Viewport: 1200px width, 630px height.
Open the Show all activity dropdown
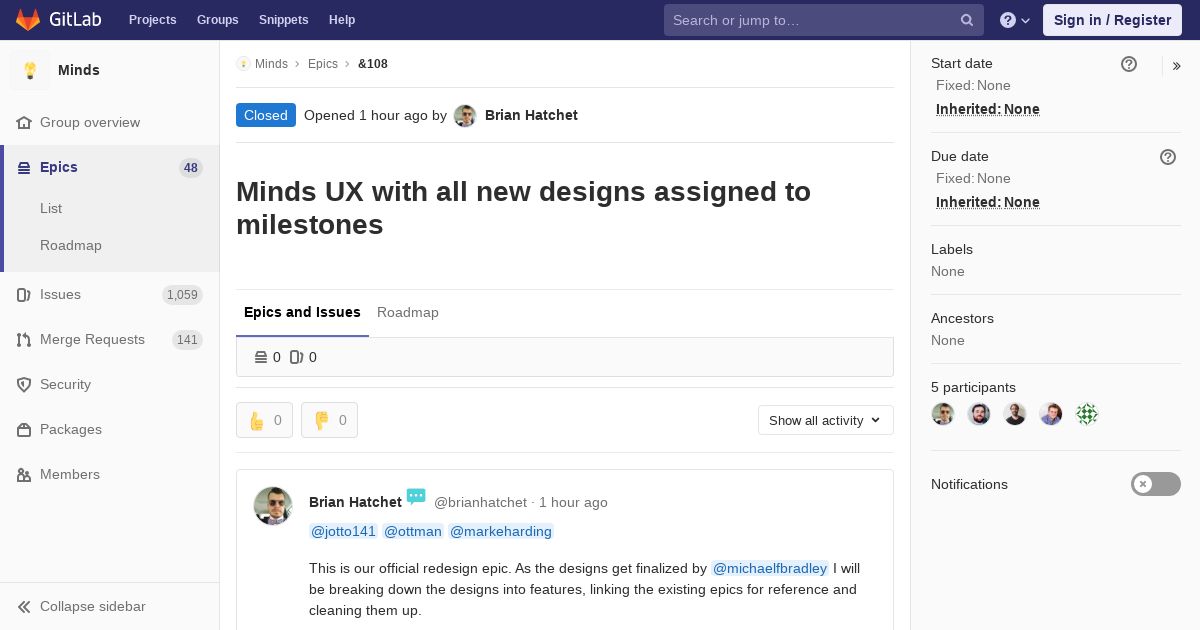pyautogui.click(x=826, y=420)
